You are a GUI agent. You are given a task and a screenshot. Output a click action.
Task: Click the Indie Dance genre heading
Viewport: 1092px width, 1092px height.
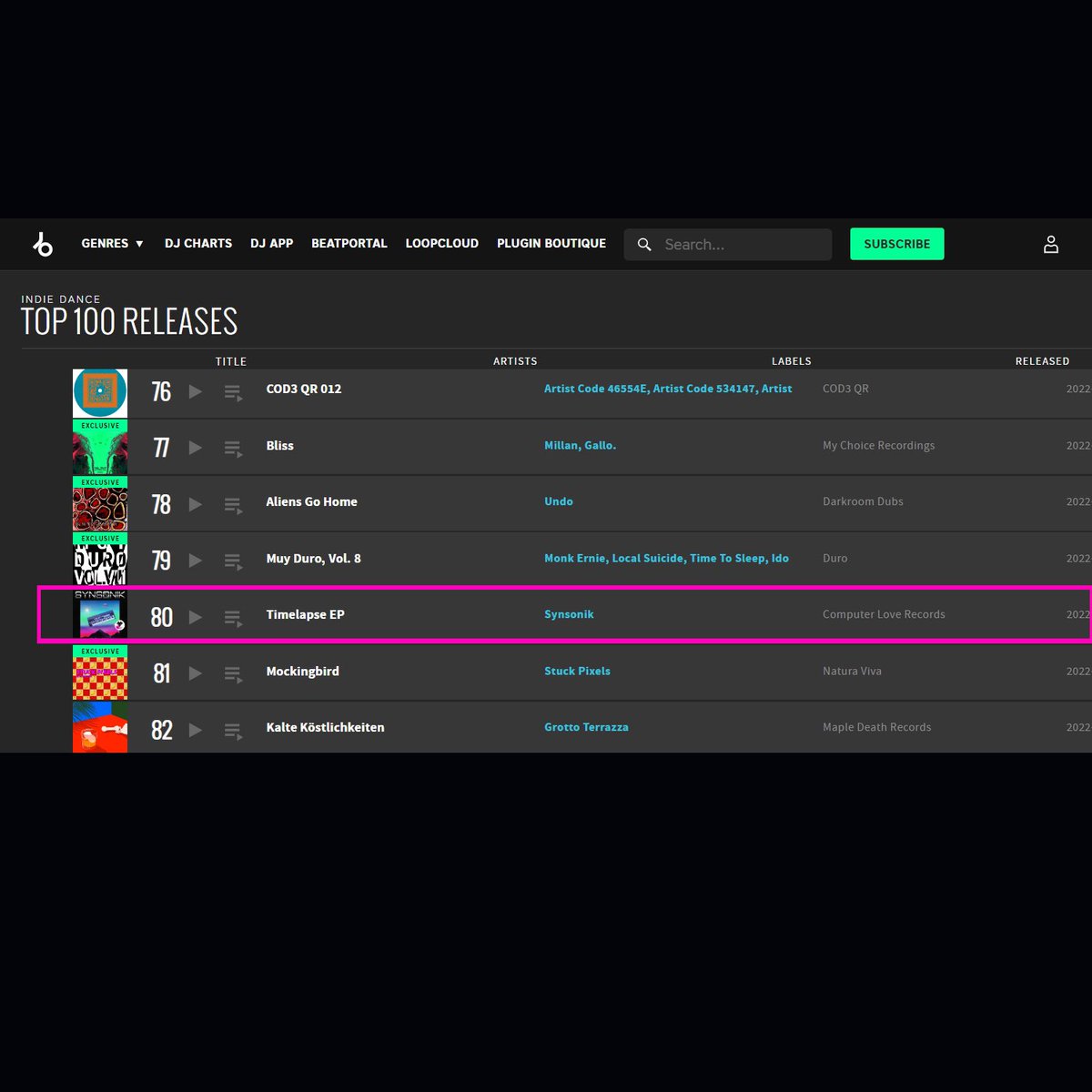(x=61, y=299)
